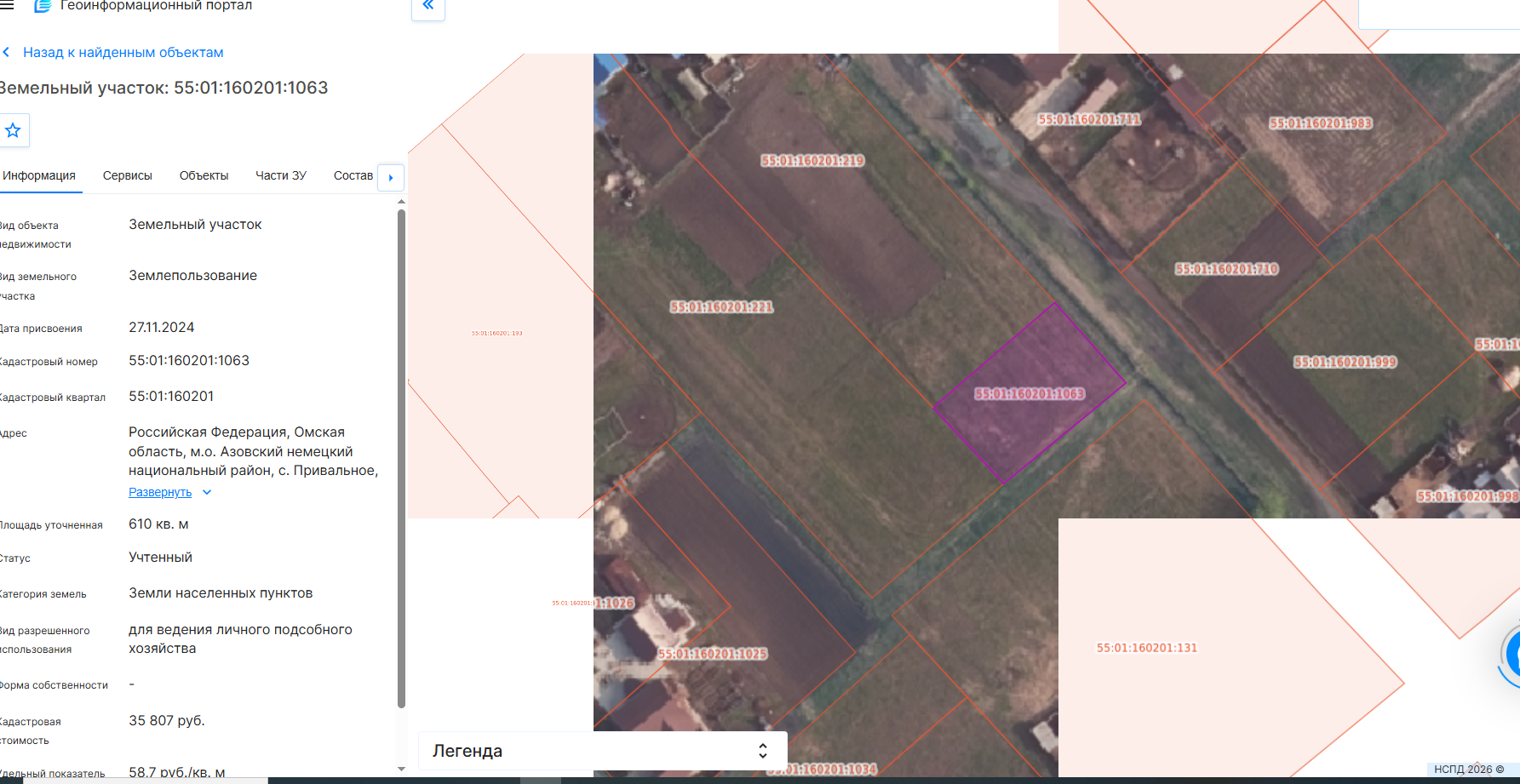Image resolution: width=1520 pixels, height=784 pixels.
Task: Expand the address with Развернуть link
Action: [x=160, y=492]
